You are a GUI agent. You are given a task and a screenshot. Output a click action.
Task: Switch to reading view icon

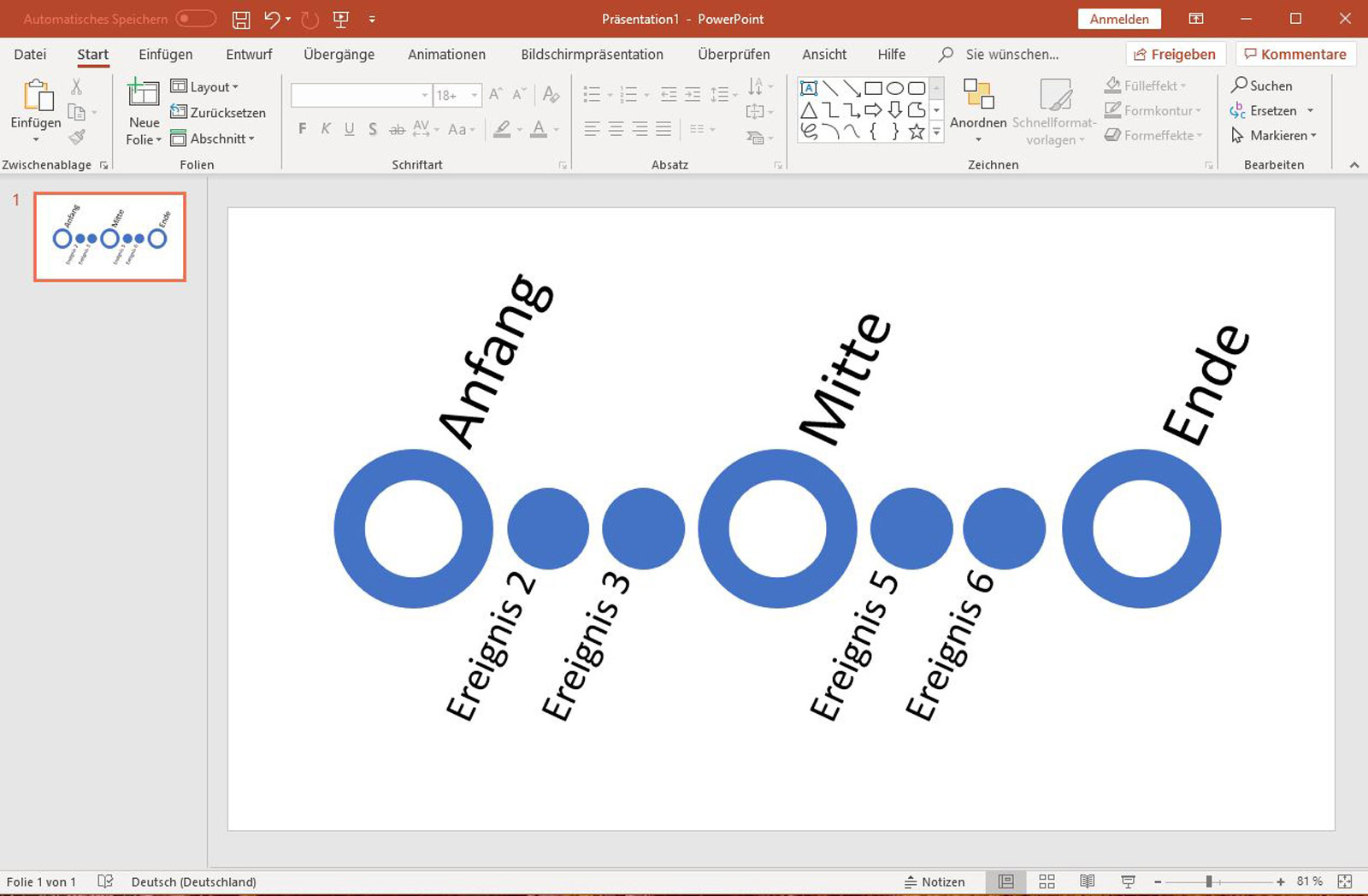(1087, 881)
